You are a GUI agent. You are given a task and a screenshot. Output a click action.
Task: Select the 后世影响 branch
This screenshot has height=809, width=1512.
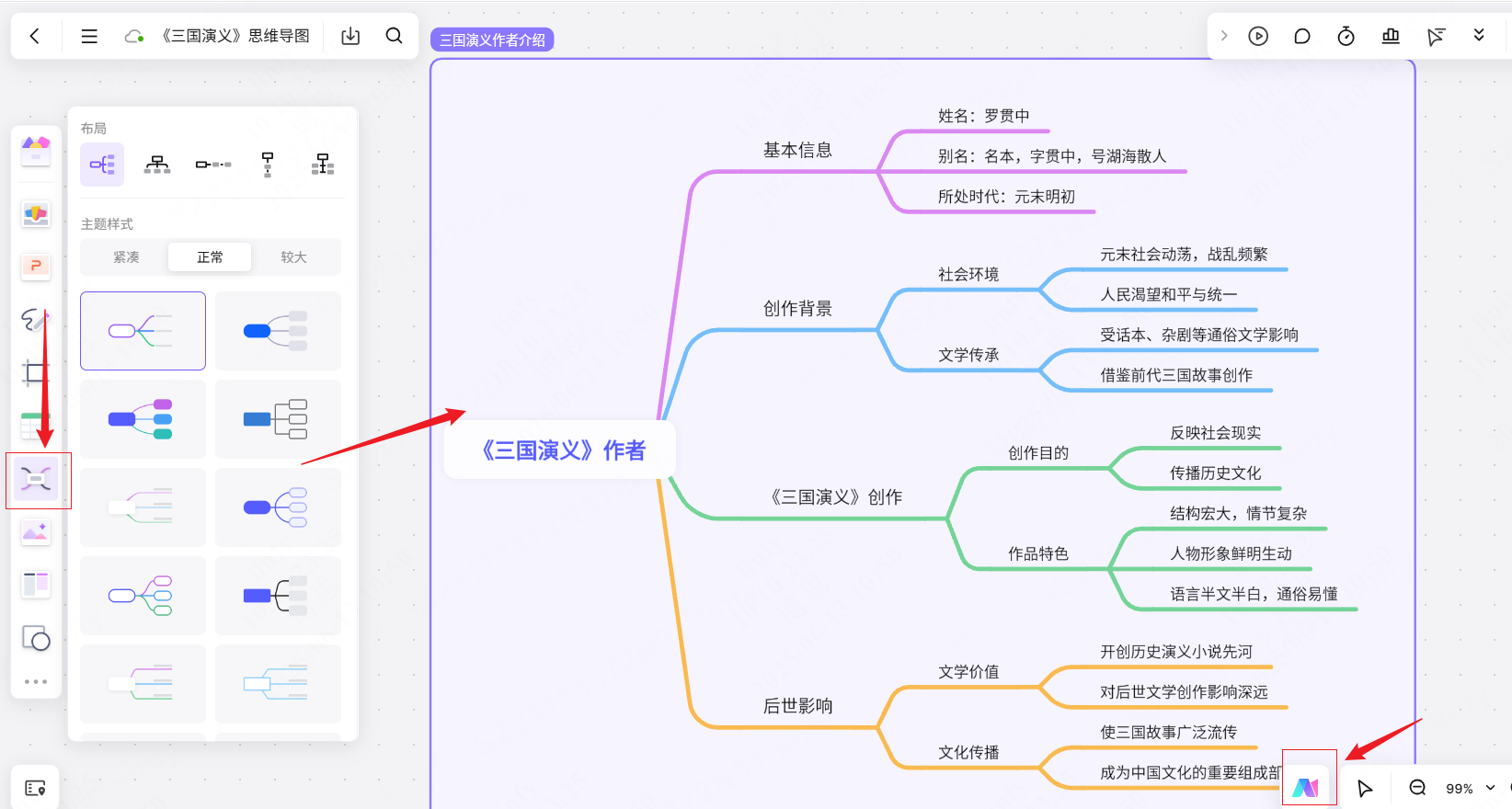(x=797, y=706)
